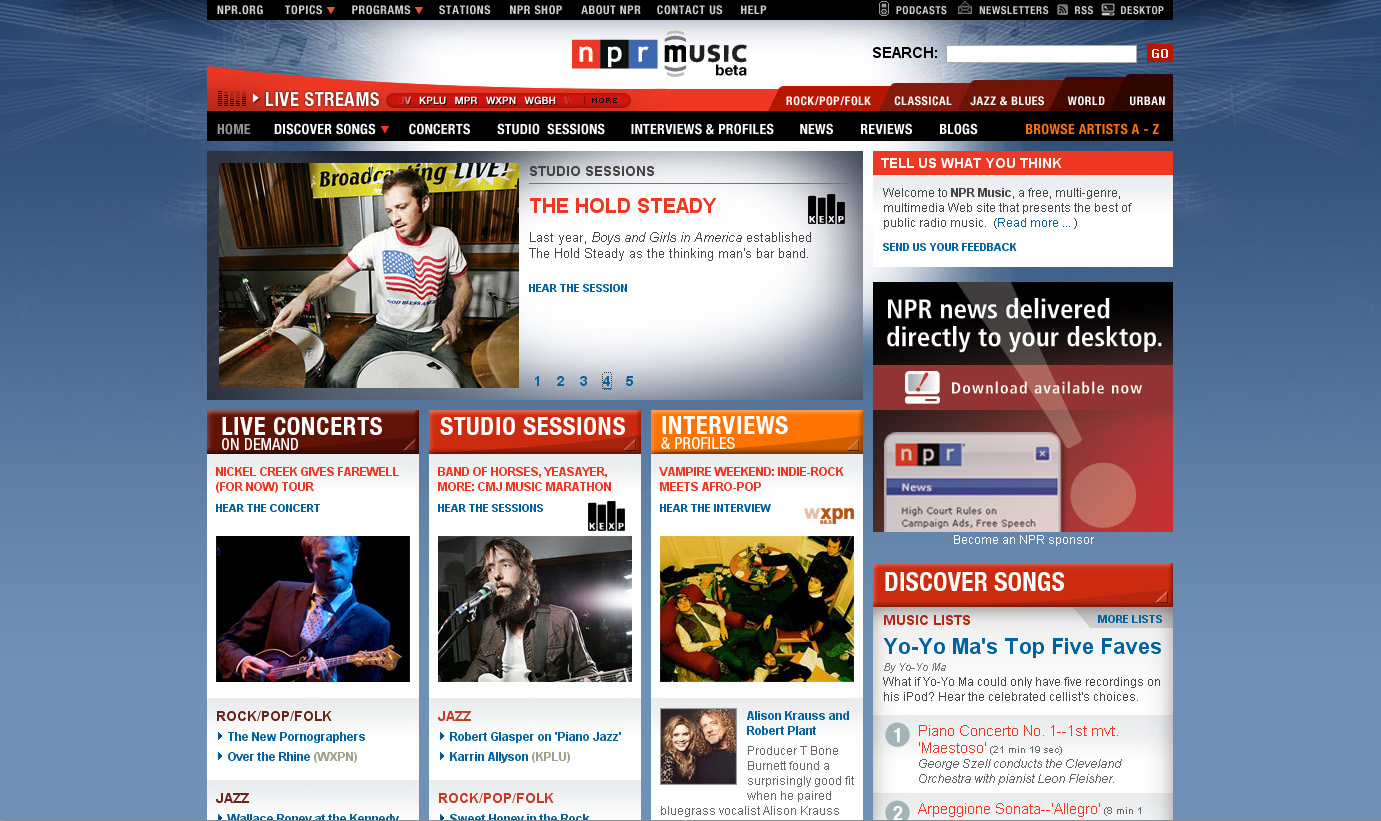Open the Nickel Creek concert photo thumbnail
Screen dimensions: 1381x821
pos(313,609)
